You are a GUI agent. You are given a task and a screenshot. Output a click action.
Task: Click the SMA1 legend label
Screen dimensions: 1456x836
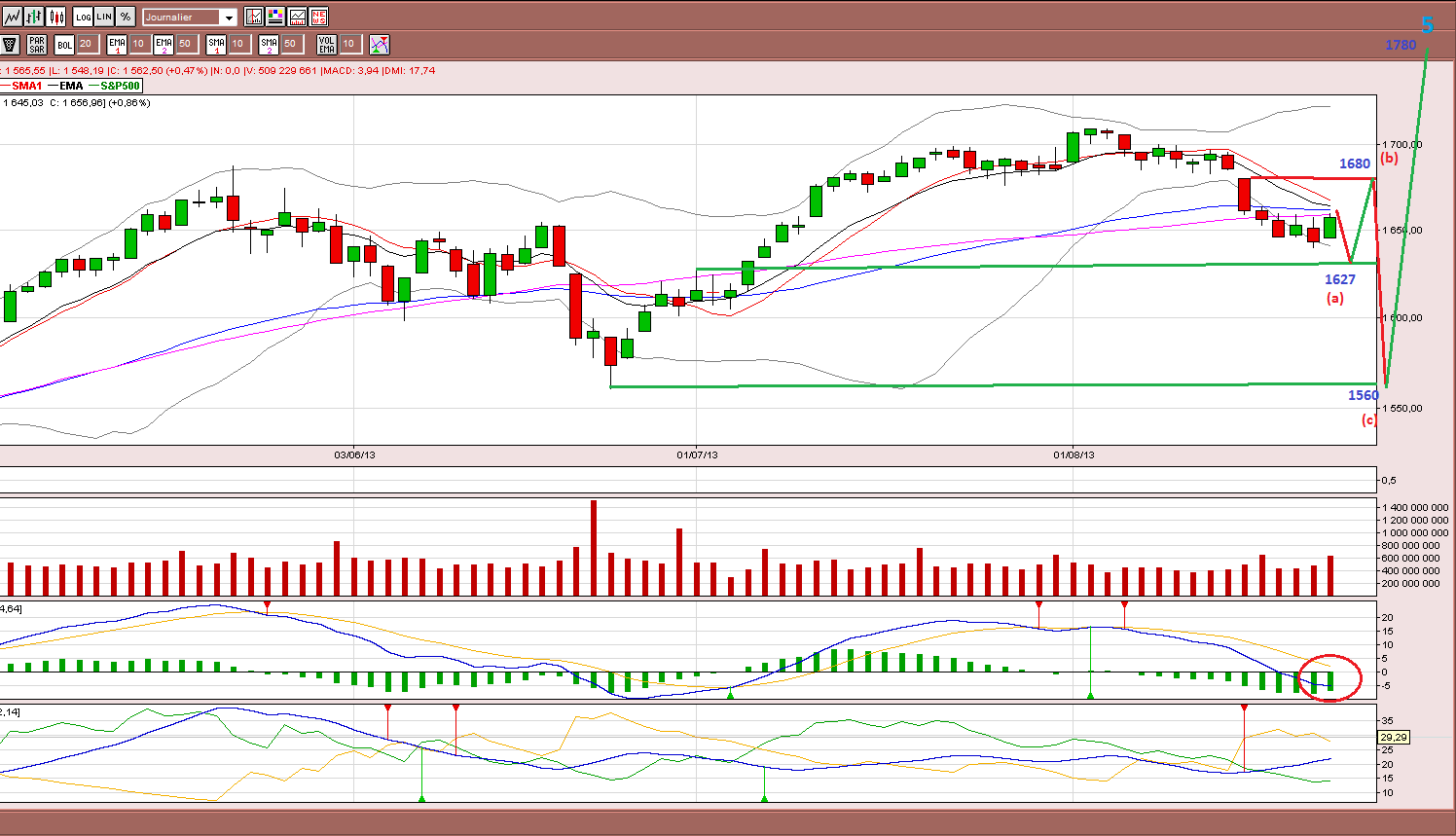[26, 86]
